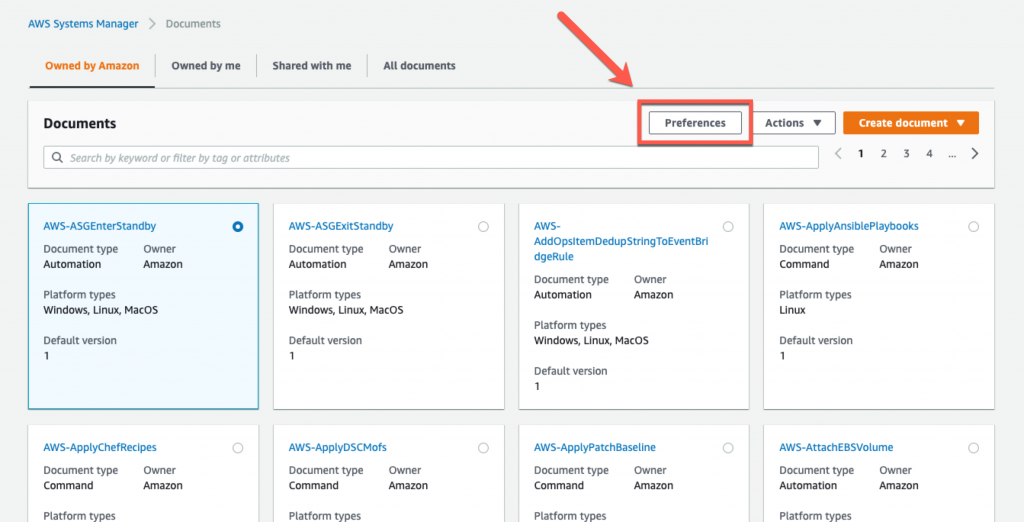Open the Create document dropdown
Image resolution: width=1024 pixels, height=522 pixels.
(x=911, y=123)
